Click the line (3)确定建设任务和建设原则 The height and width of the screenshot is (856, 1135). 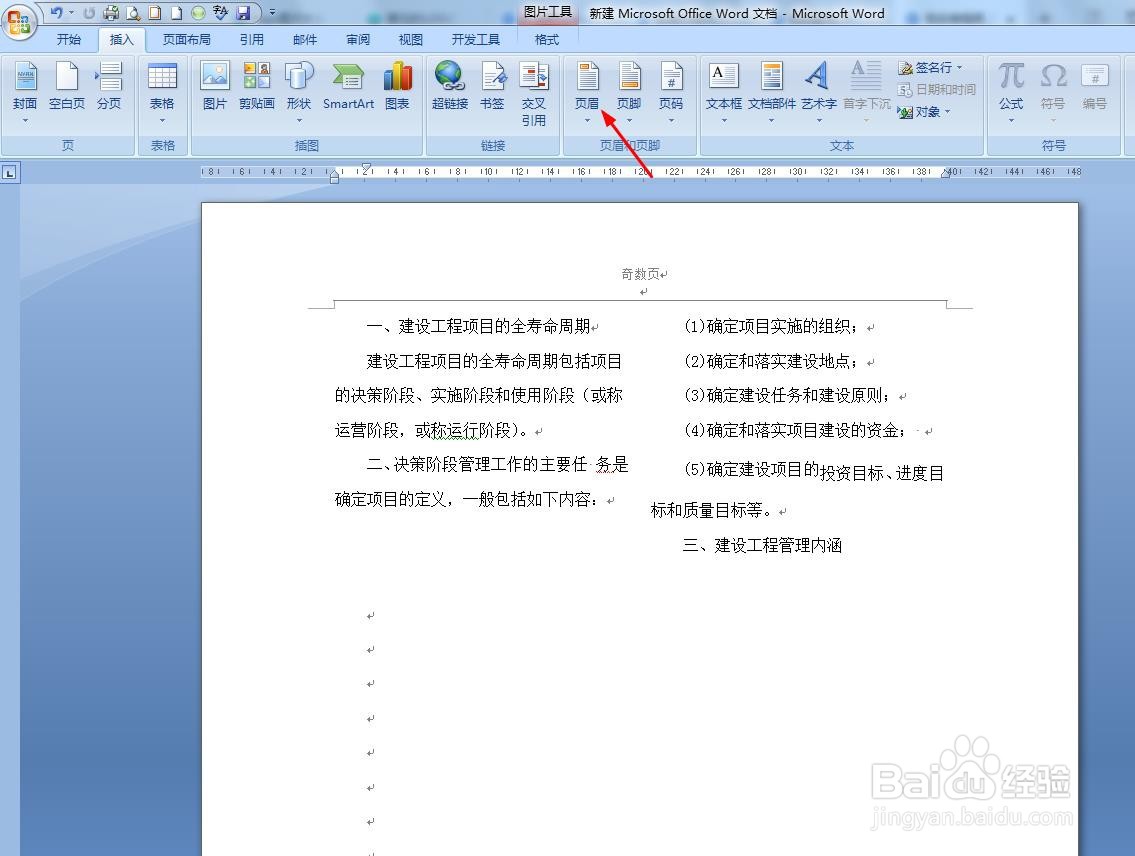788,396
